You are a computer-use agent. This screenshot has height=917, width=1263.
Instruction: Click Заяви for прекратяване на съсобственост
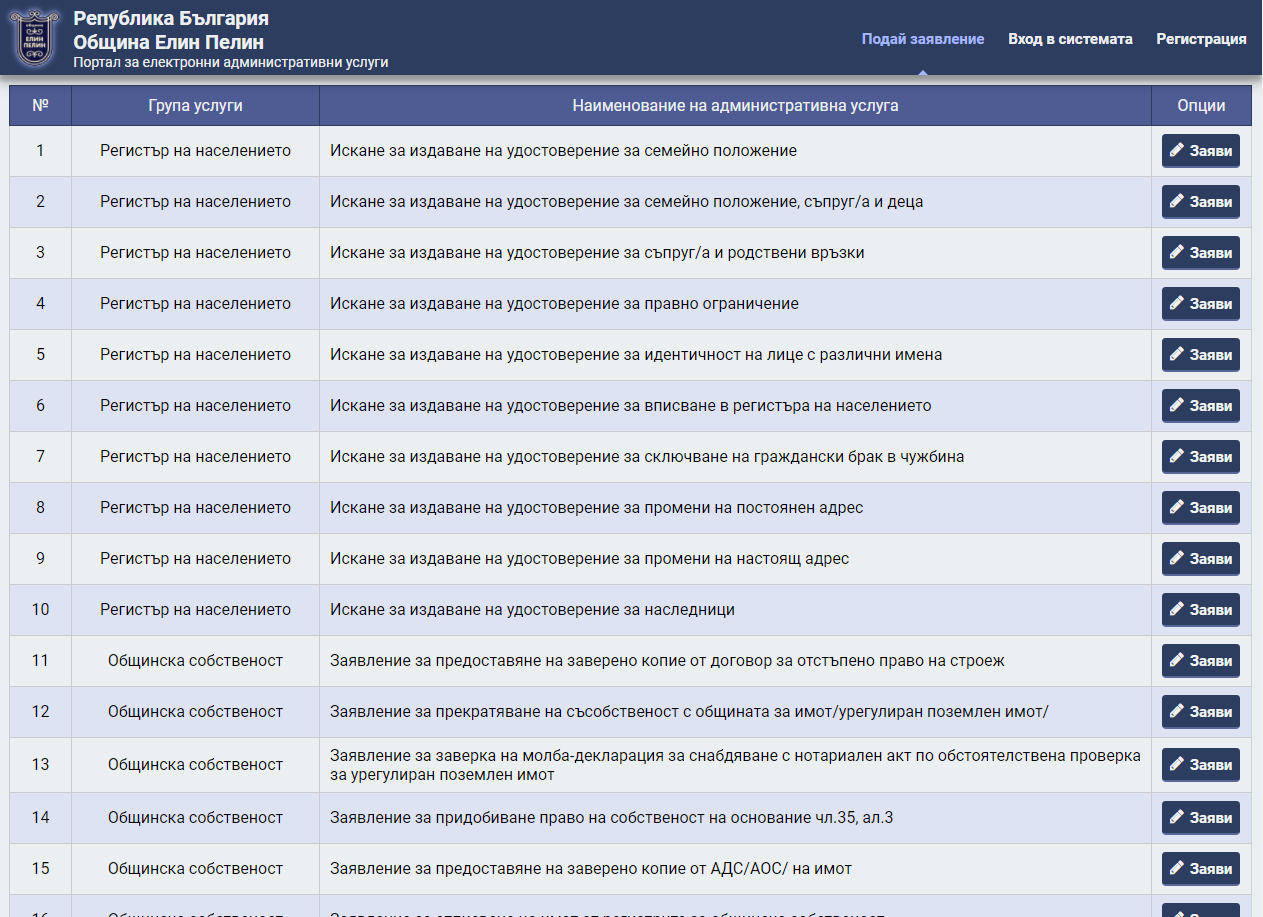pyautogui.click(x=1200, y=712)
